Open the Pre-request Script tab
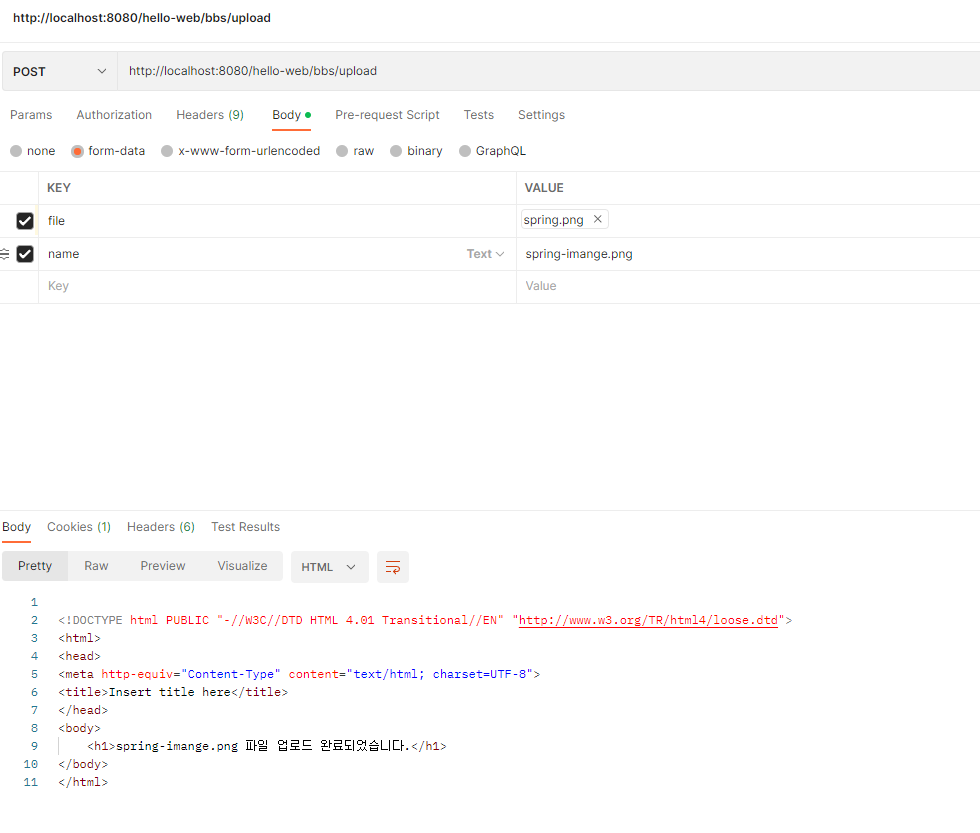 click(x=387, y=115)
